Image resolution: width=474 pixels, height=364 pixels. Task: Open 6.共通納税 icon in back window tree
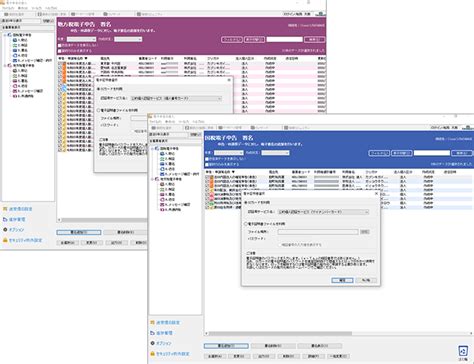point(15,96)
